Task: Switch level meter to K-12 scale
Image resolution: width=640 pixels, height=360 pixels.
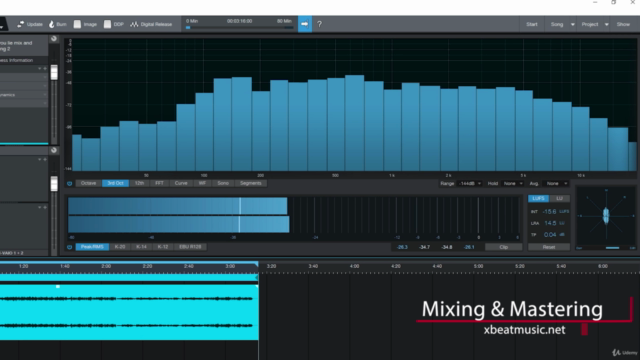Action: 163,247
